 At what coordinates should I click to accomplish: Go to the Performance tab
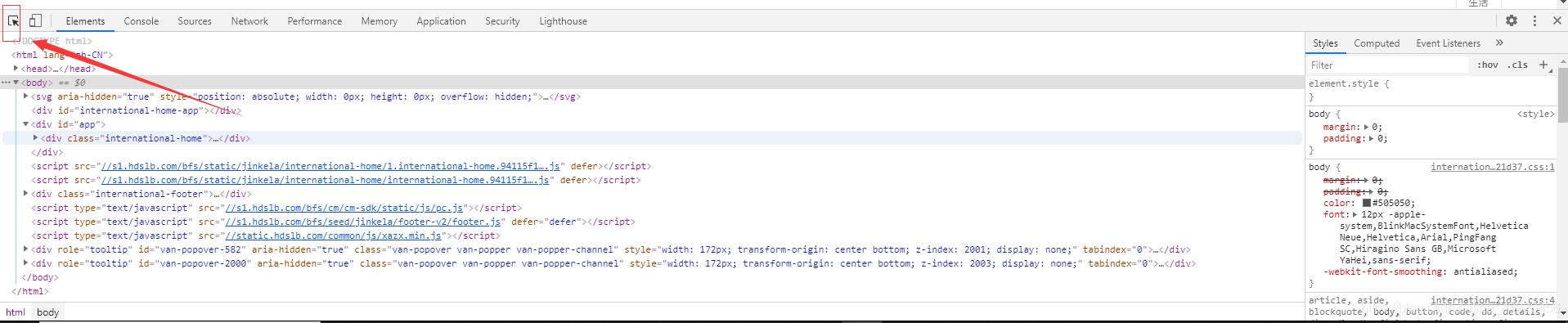tap(315, 21)
